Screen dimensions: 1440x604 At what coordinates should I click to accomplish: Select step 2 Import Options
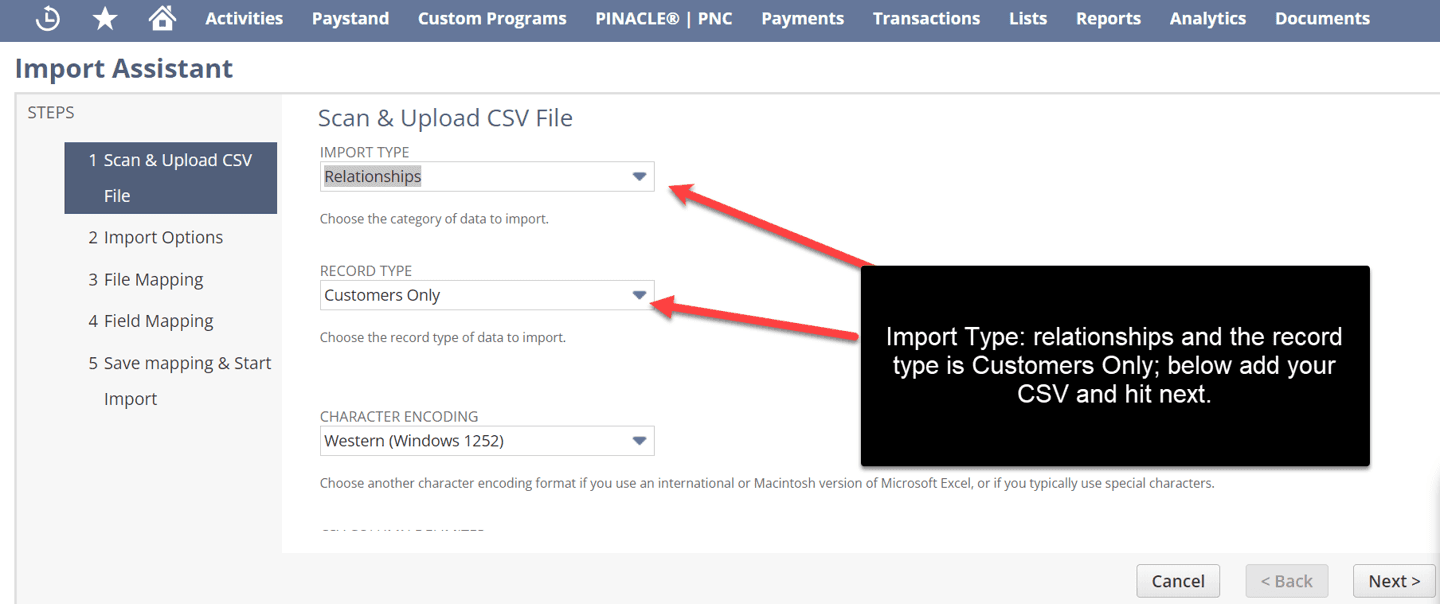pyautogui.click(x=155, y=237)
